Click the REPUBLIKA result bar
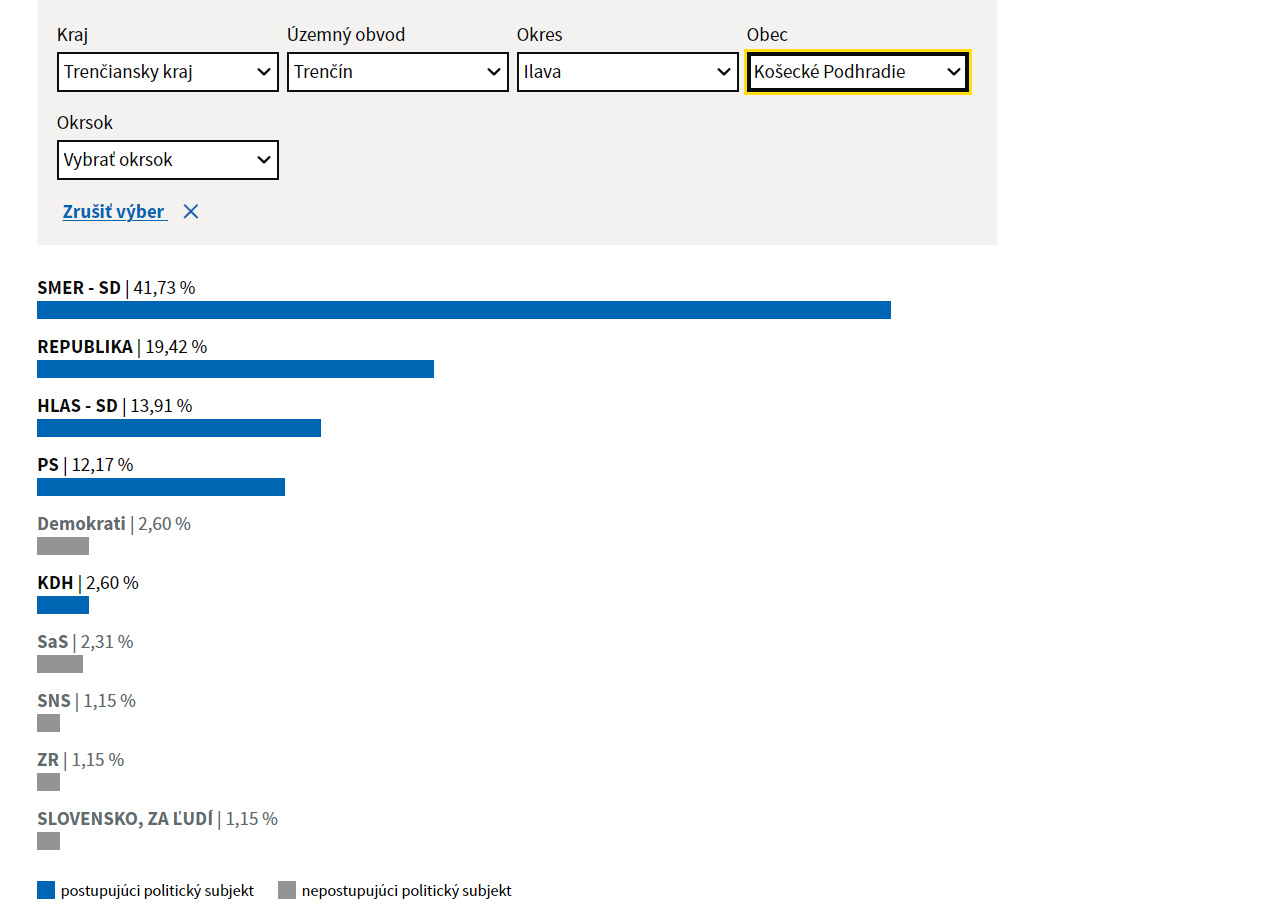1272x918 pixels. point(235,369)
